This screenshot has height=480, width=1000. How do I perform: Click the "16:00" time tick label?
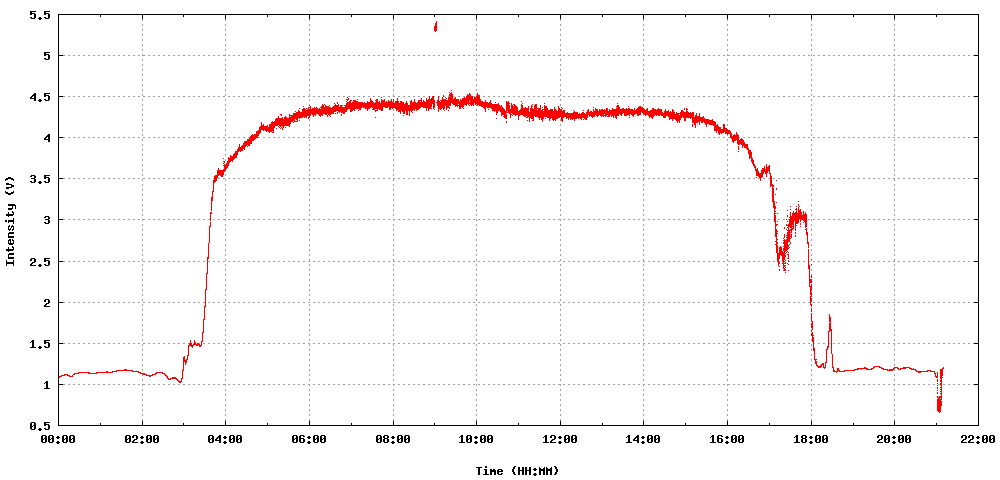point(727,439)
